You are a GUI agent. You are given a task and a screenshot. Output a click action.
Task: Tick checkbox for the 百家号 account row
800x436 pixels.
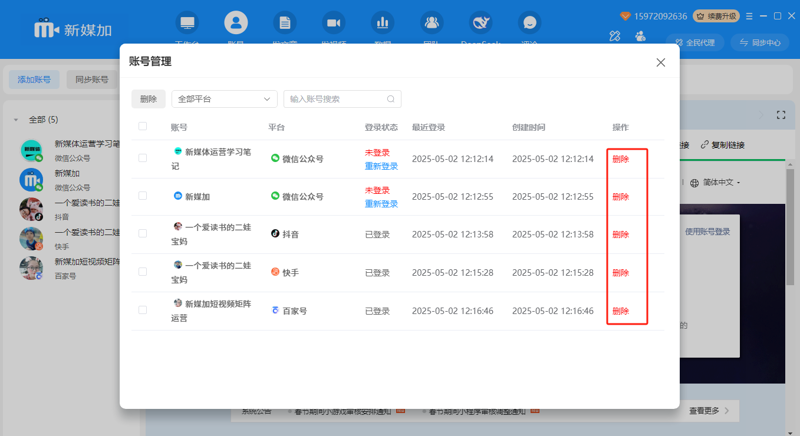pos(142,310)
